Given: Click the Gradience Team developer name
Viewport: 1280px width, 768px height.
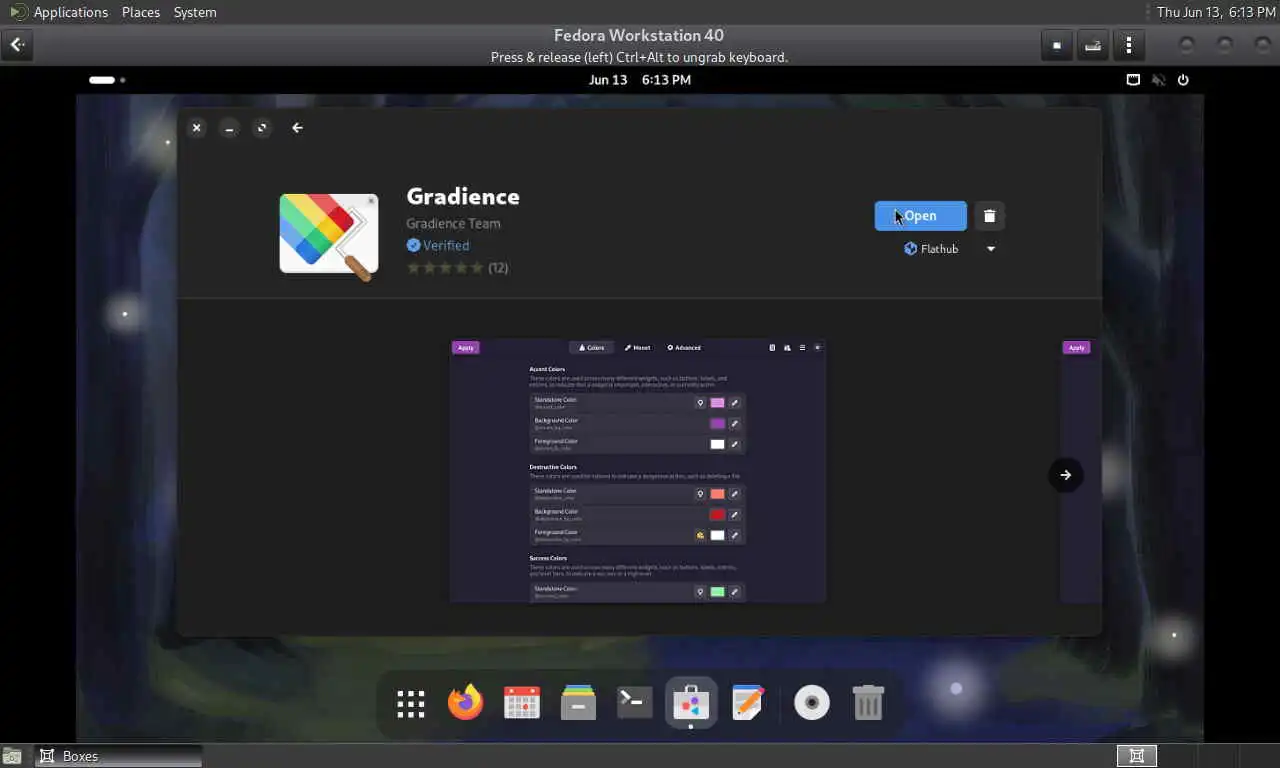Looking at the screenshot, I should click(453, 224).
